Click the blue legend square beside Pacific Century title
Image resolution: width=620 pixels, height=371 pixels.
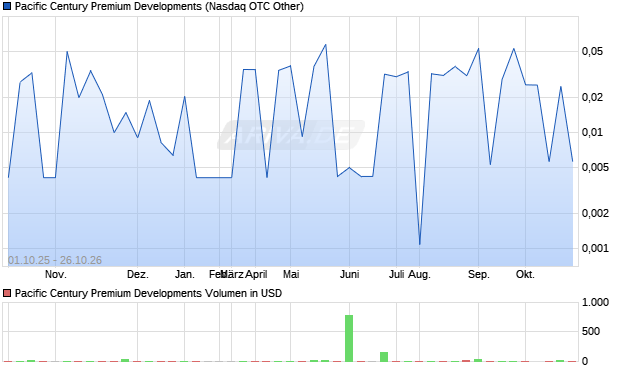click(x=7, y=7)
